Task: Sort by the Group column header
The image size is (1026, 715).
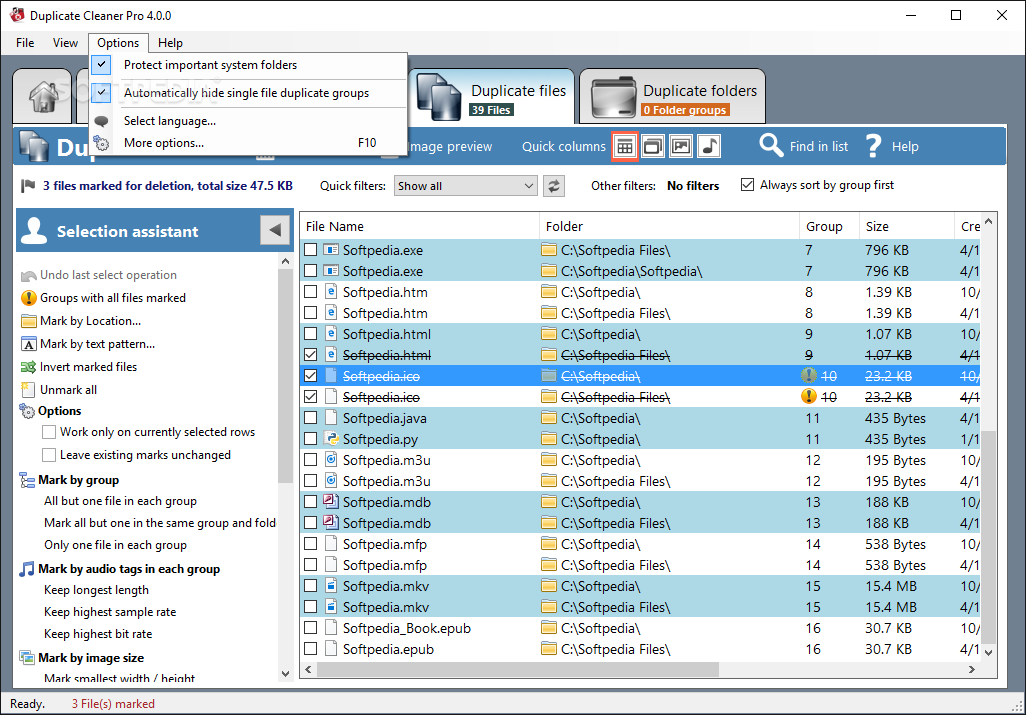Action: (828, 226)
